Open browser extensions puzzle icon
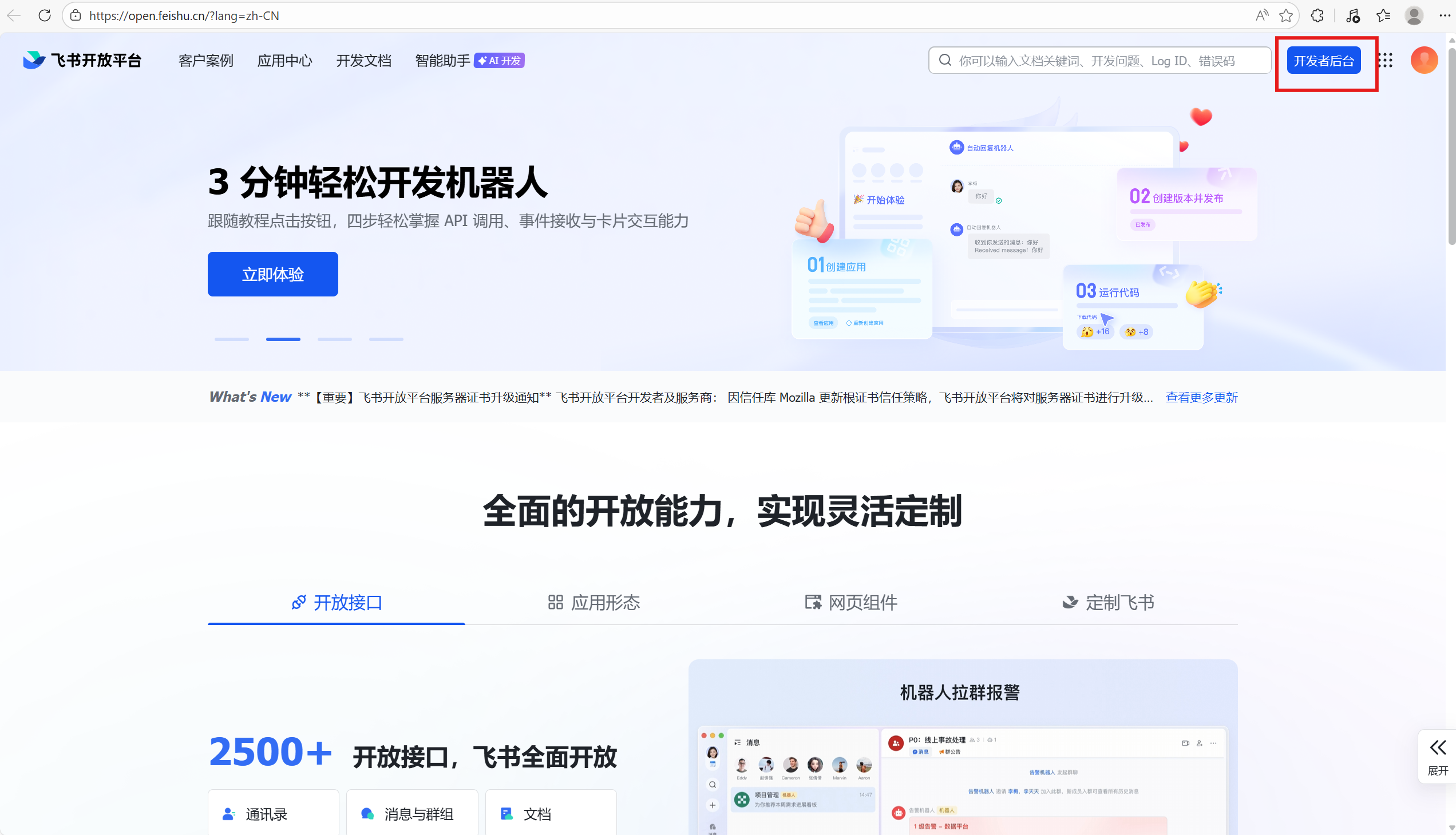Image resolution: width=1456 pixels, height=835 pixels. (1317, 15)
